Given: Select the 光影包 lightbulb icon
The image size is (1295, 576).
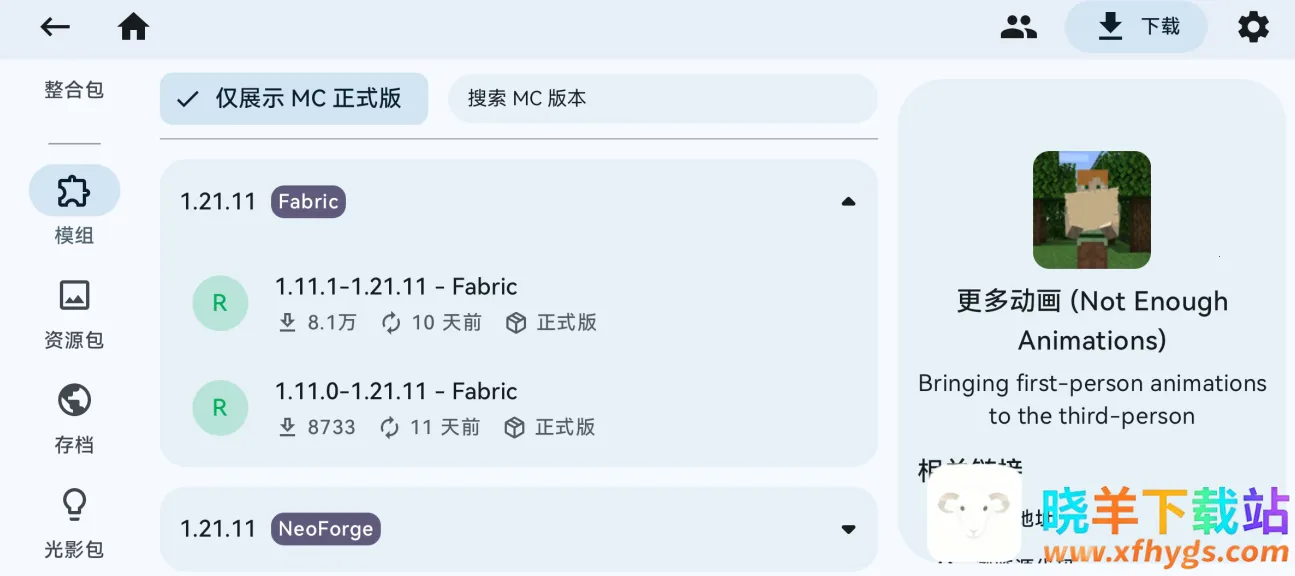Looking at the screenshot, I should (74, 504).
